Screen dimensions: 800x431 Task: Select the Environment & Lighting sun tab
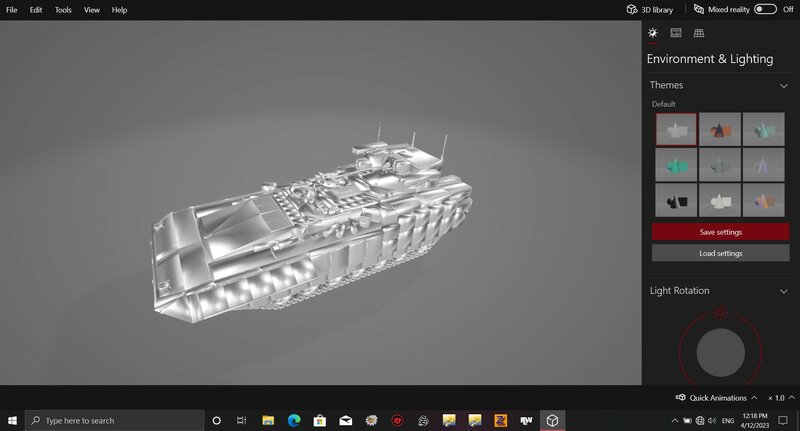coord(653,33)
